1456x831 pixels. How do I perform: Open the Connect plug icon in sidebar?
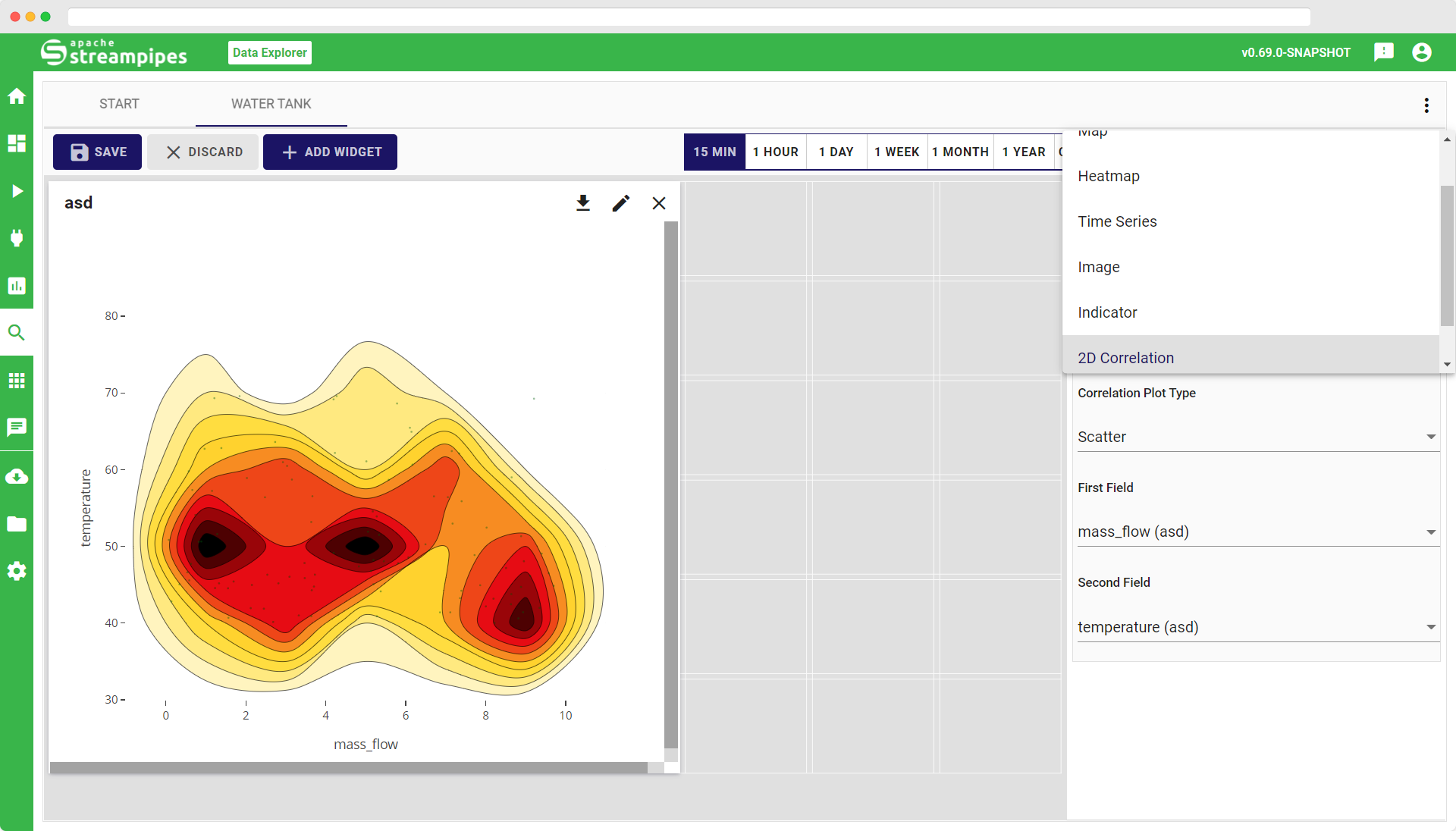coord(17,238)
